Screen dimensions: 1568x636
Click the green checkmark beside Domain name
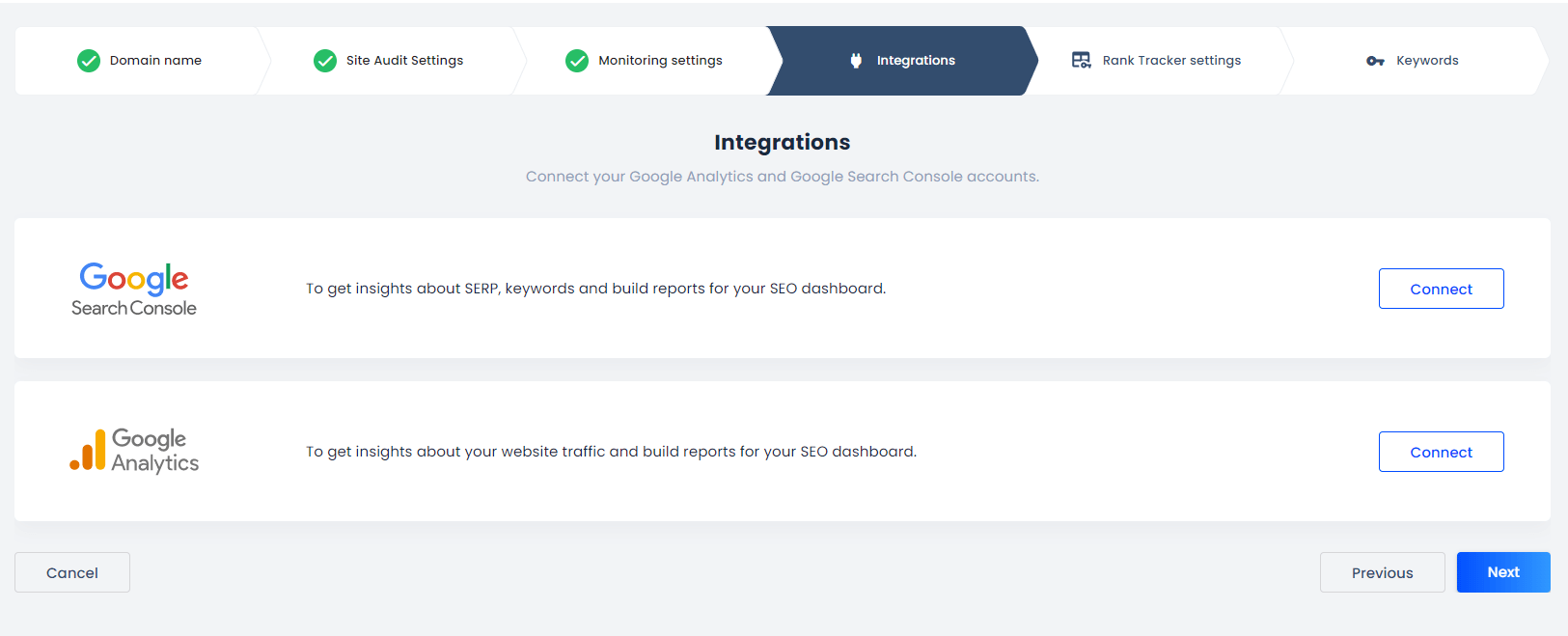[x=89, y=61]
